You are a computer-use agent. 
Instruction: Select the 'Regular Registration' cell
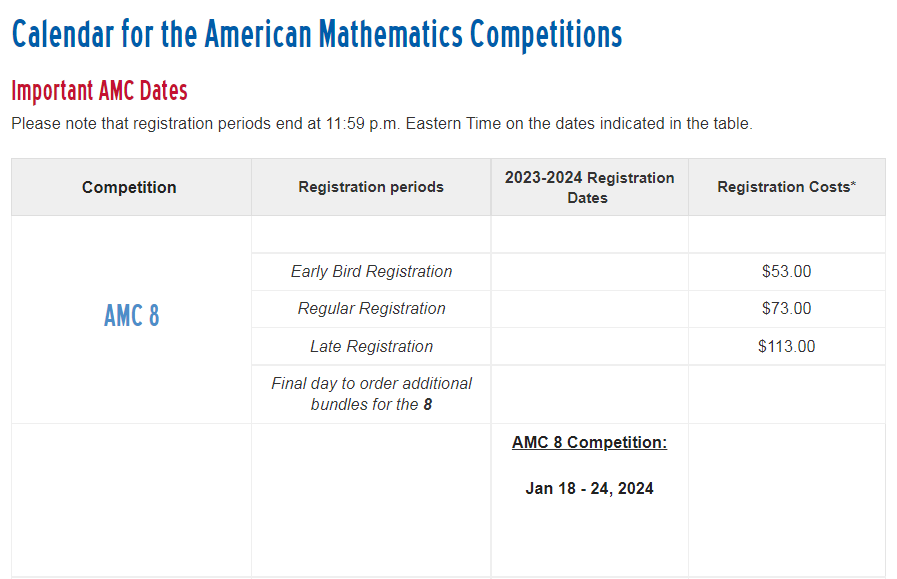[x=371, y=309]
